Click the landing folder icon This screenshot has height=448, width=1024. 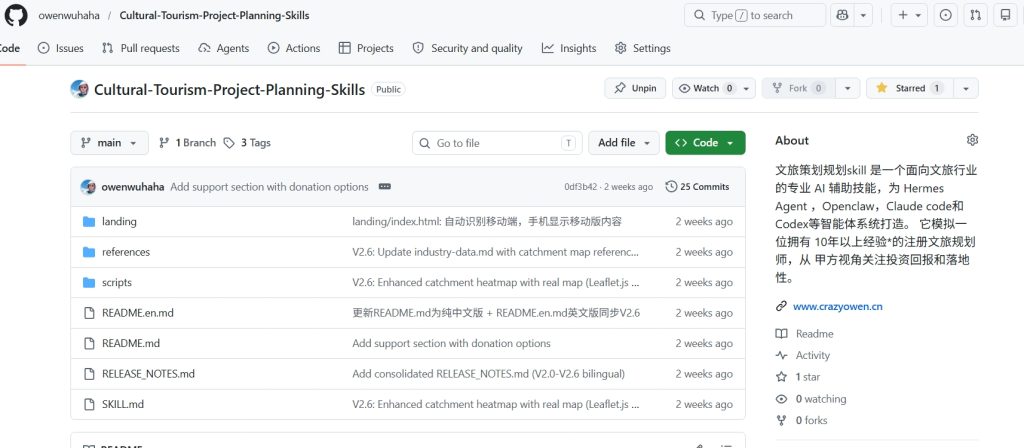[89, 221]
